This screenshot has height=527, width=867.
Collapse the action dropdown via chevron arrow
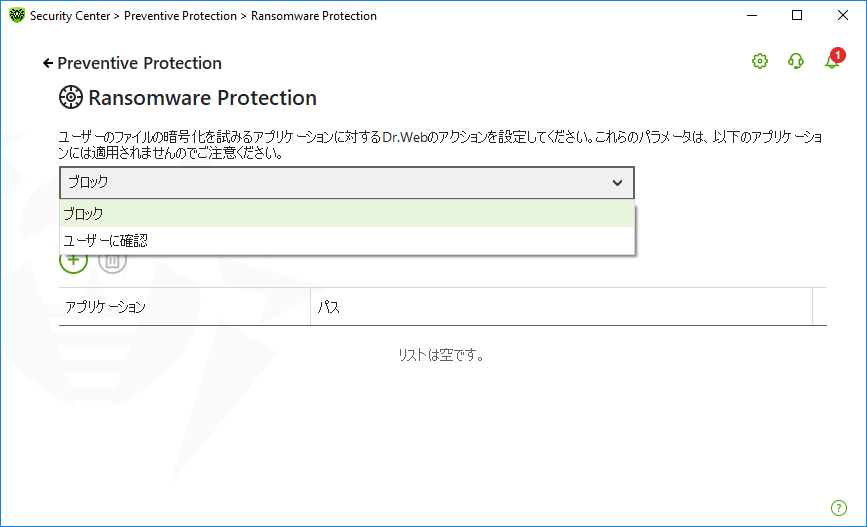617,182
